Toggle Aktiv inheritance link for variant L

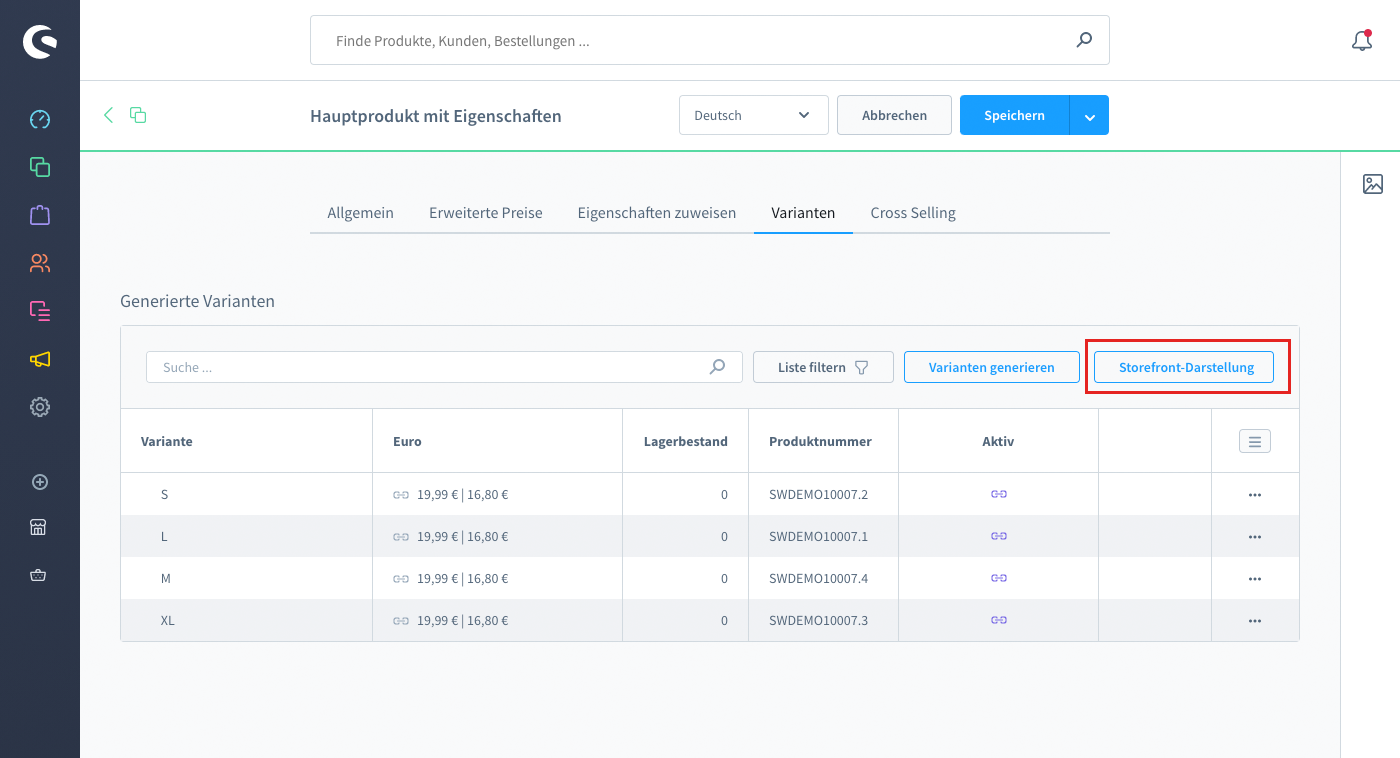pos(998,536)
